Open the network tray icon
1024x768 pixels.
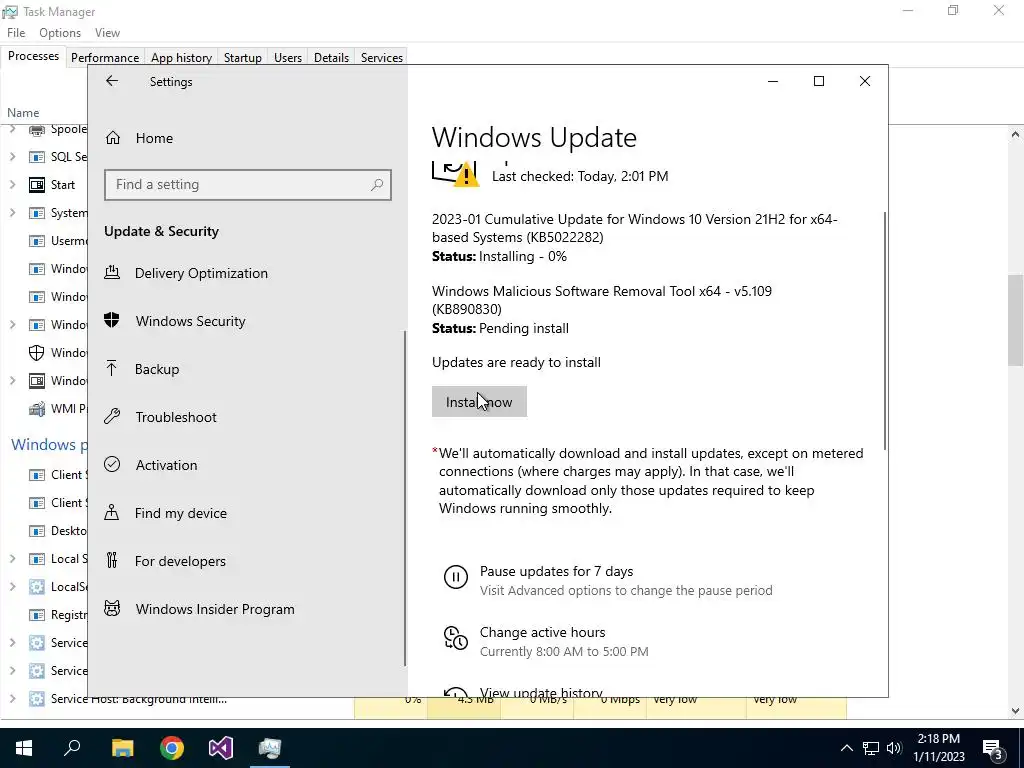[x=871, y=748]
